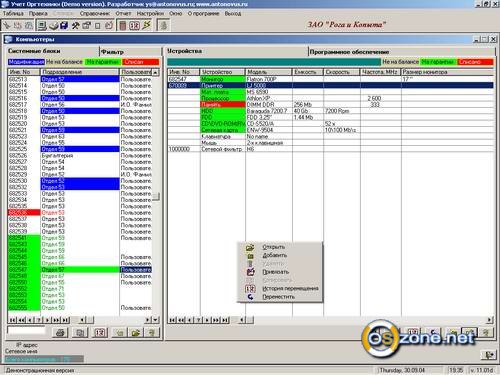Click the exit door icon at bottom right
The image size is (500, 375).
488,355
